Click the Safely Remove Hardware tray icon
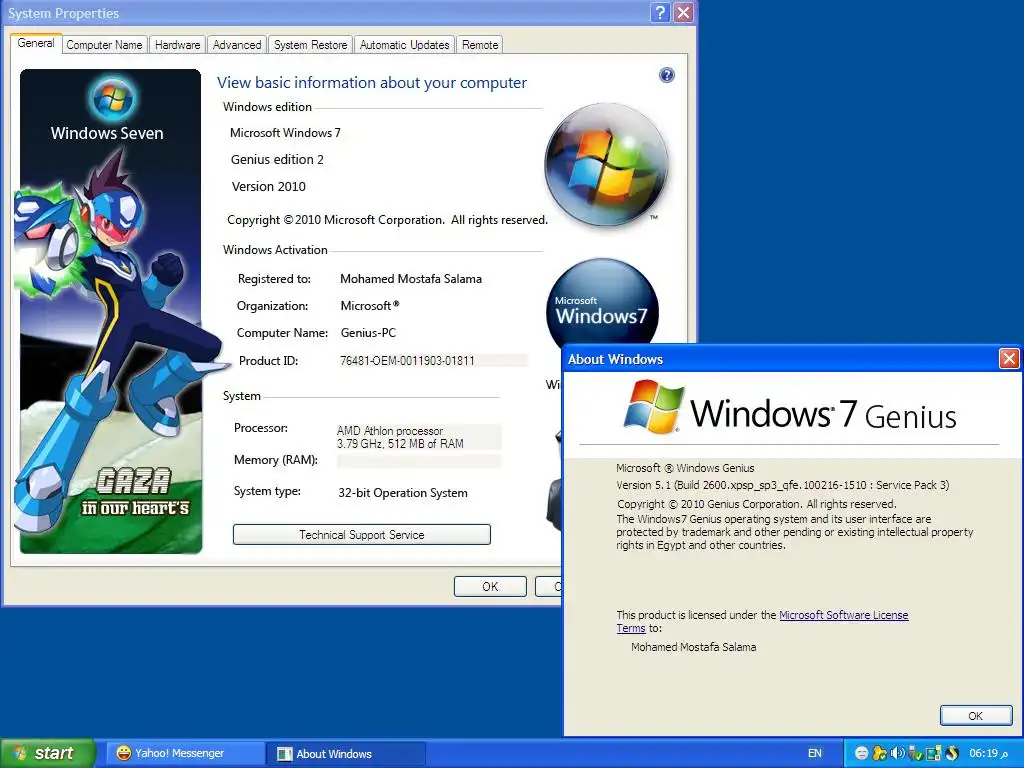The height and width of the screenshot is (768, 1024). click(916, 753)
